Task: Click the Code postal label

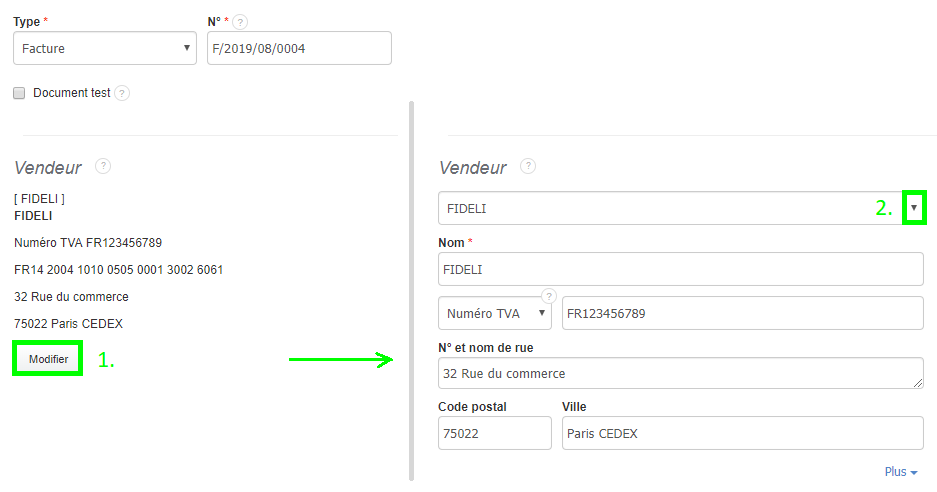Action: coord(472,407)
